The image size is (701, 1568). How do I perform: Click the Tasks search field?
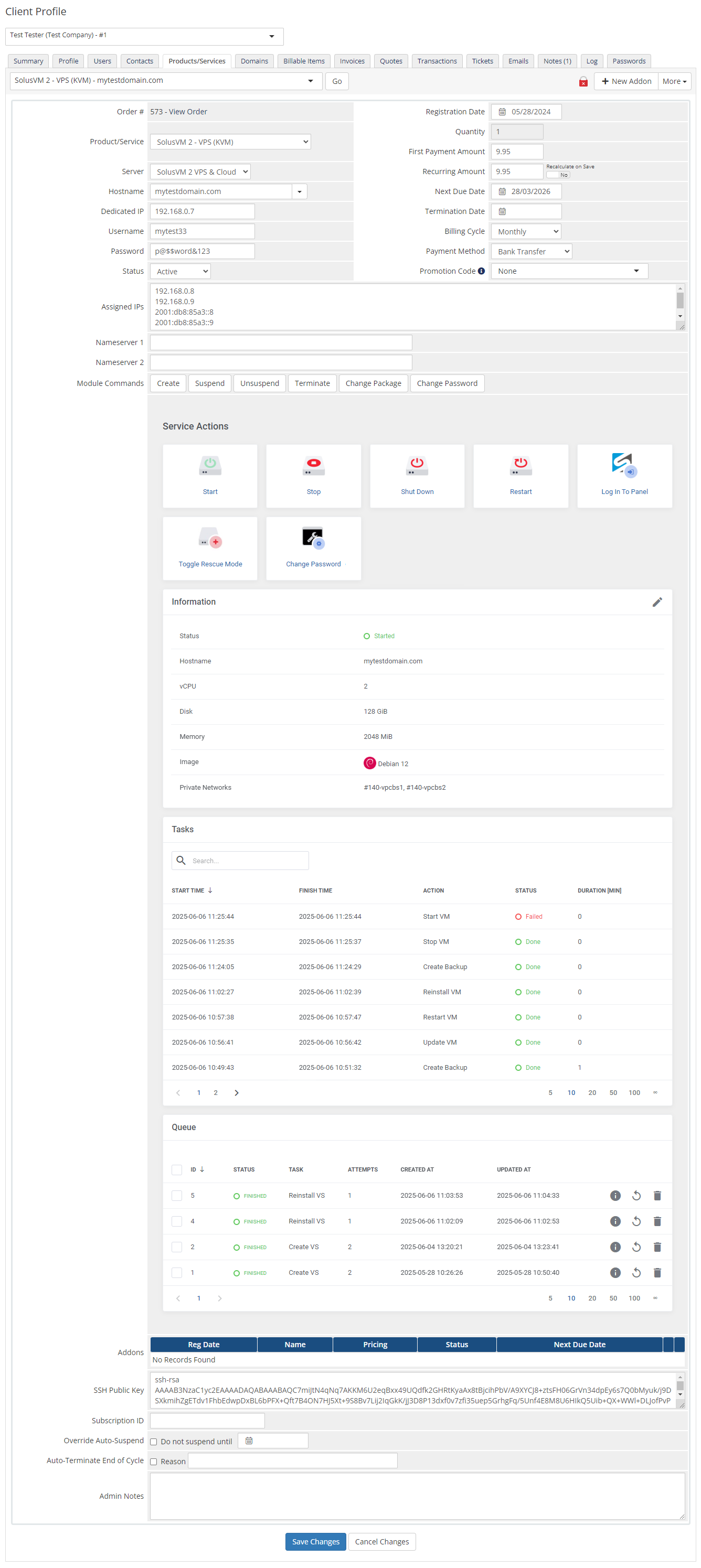[240, 861]
